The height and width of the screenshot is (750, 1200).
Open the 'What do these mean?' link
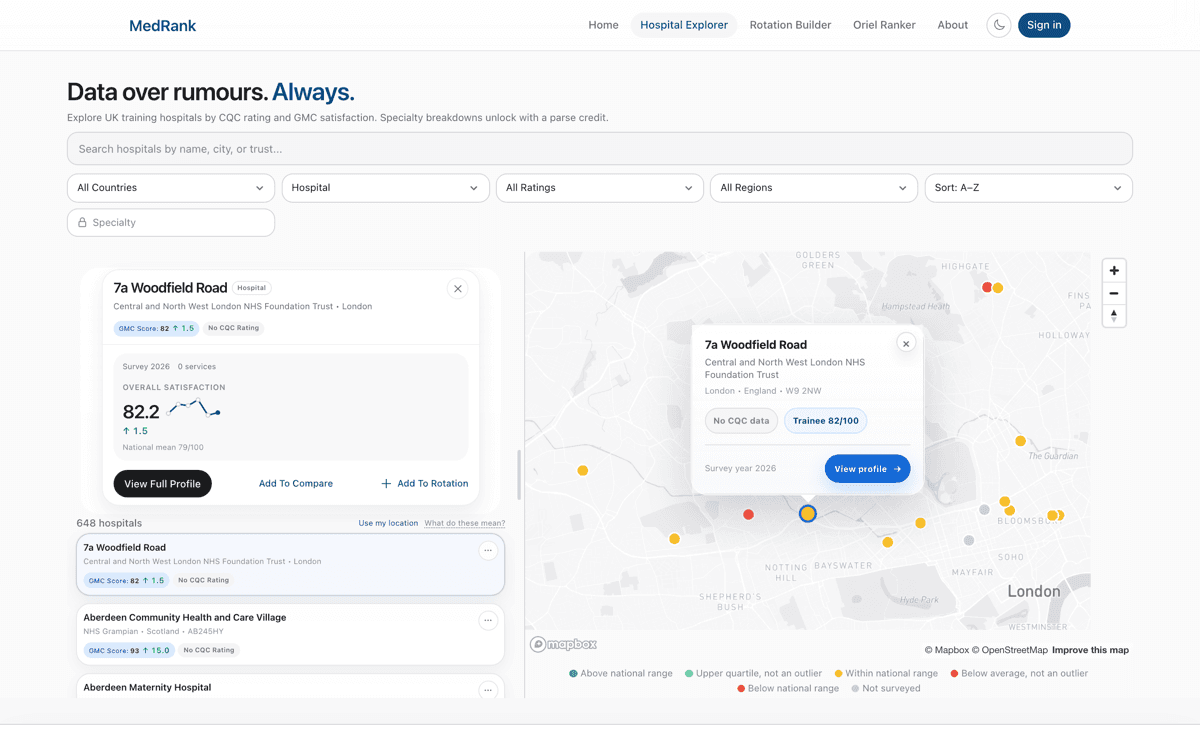coord(465,523)
